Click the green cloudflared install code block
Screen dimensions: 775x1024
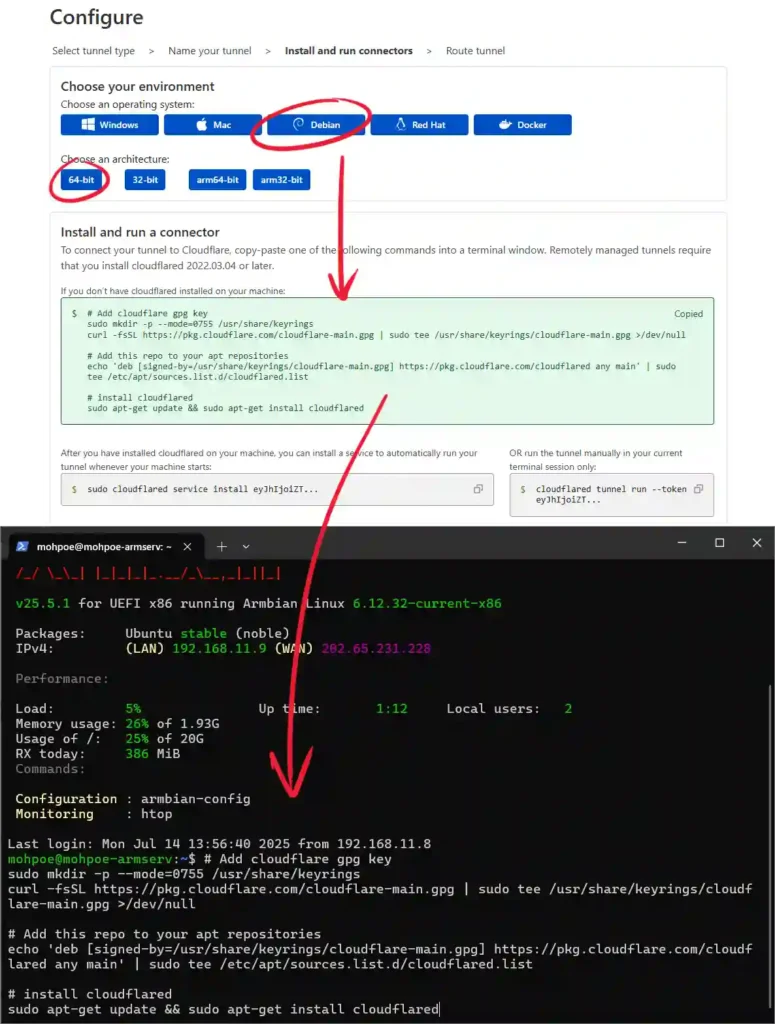387,361
